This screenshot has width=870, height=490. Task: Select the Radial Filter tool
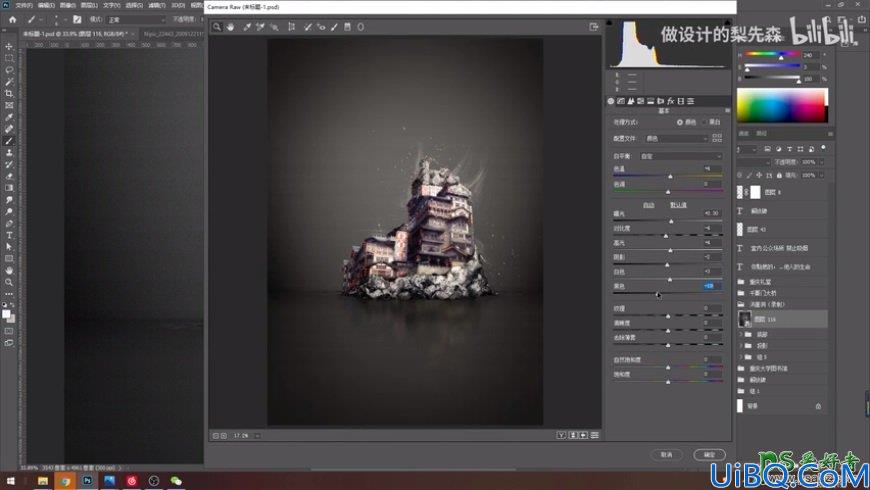tap(361, 27)
